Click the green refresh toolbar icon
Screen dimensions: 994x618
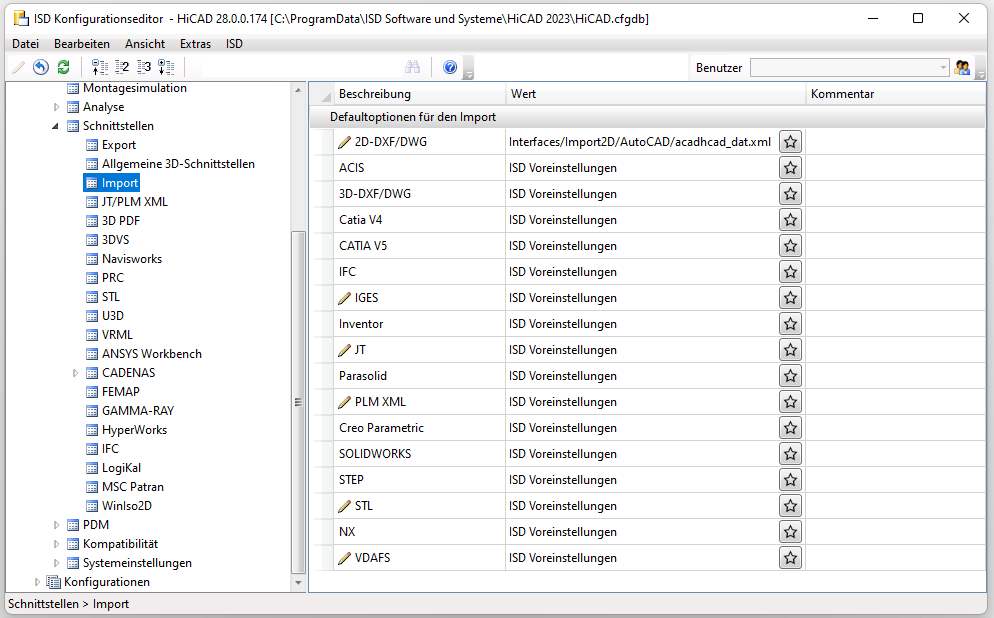(x=63, y=67)
